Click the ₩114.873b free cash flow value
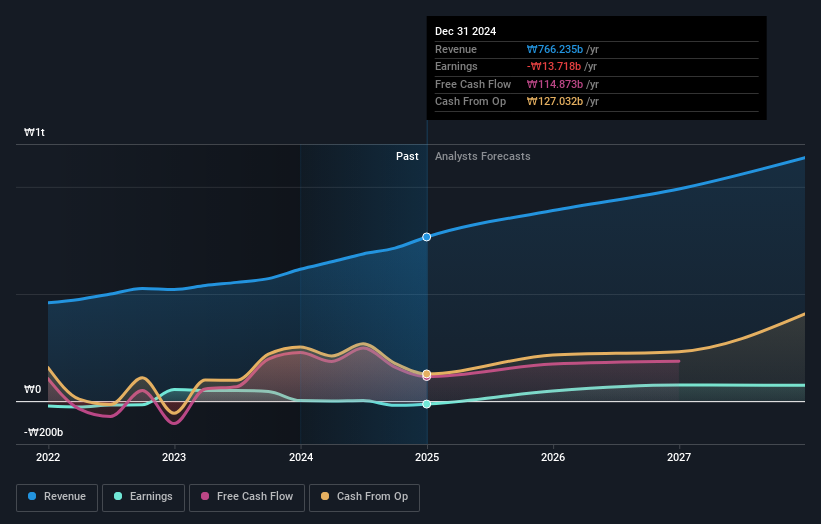Image resolution: width=821 pixels, height=524 pixels. [555, 84]
